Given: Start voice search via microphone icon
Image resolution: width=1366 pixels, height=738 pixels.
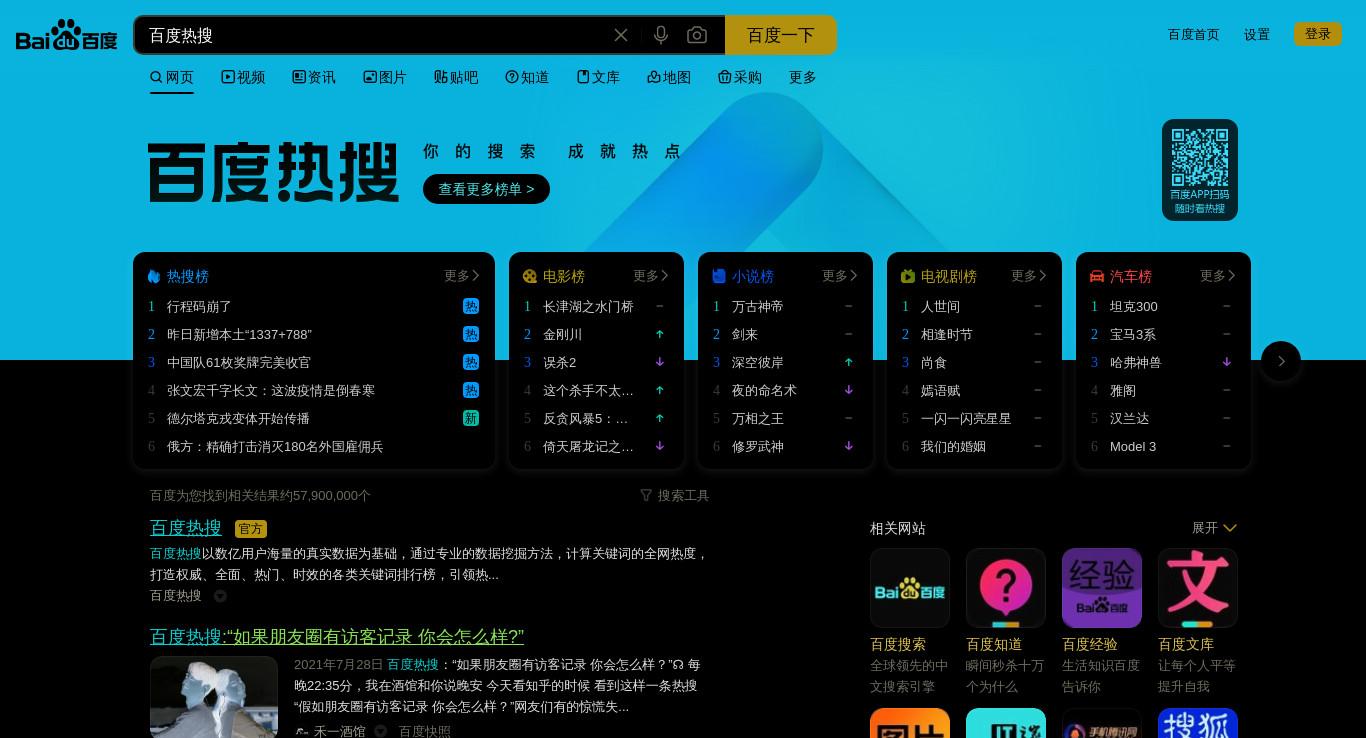Looking at the screenshot, I should click(x=661, y=35).
